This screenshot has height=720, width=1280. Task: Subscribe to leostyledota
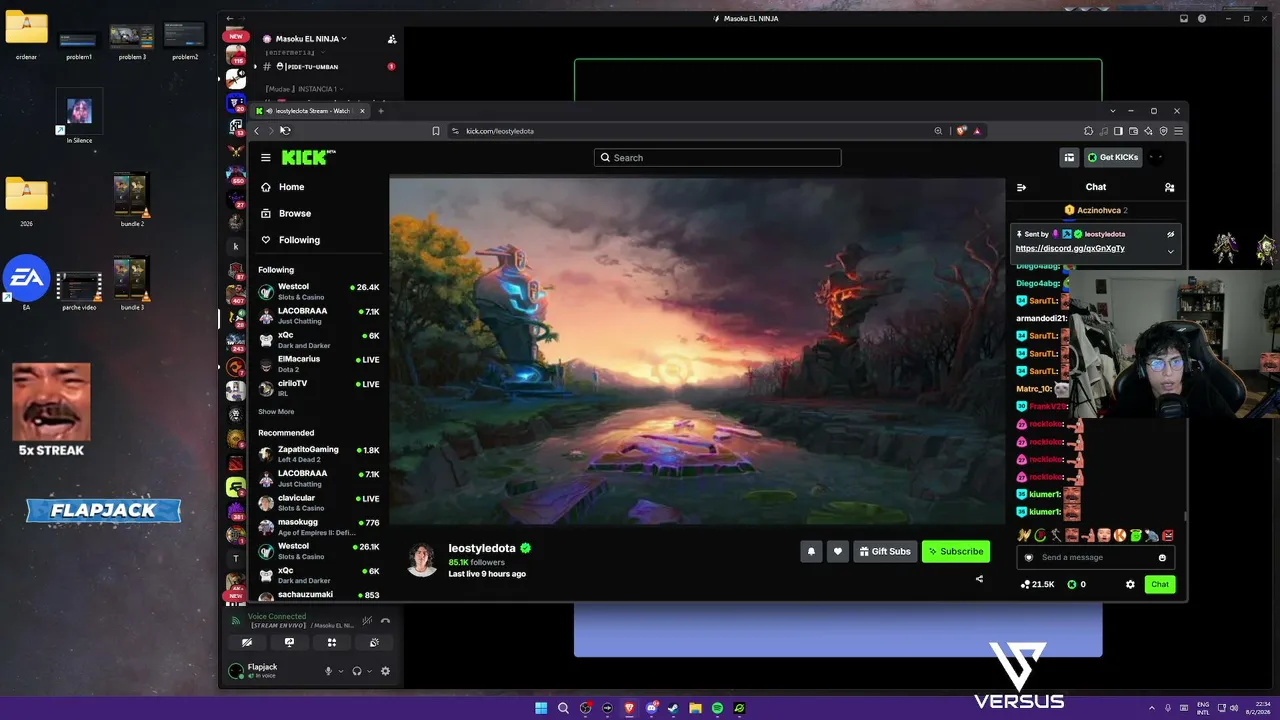pyautogui.click(x=956, y=551)
